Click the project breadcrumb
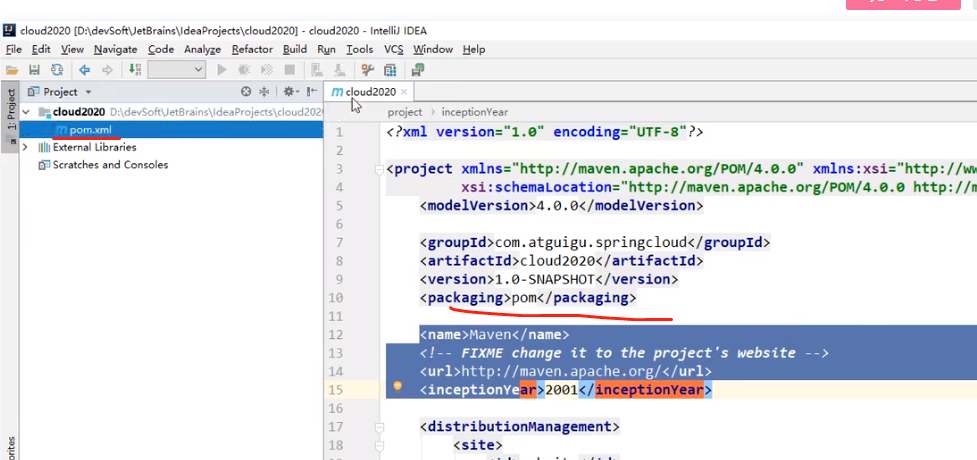 tap(404, 112)
